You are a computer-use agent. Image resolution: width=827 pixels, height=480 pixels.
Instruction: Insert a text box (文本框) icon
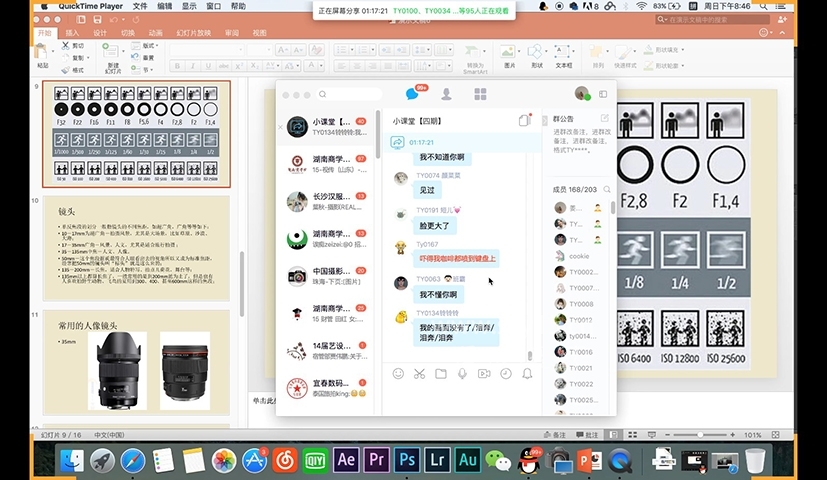[562, 52]
